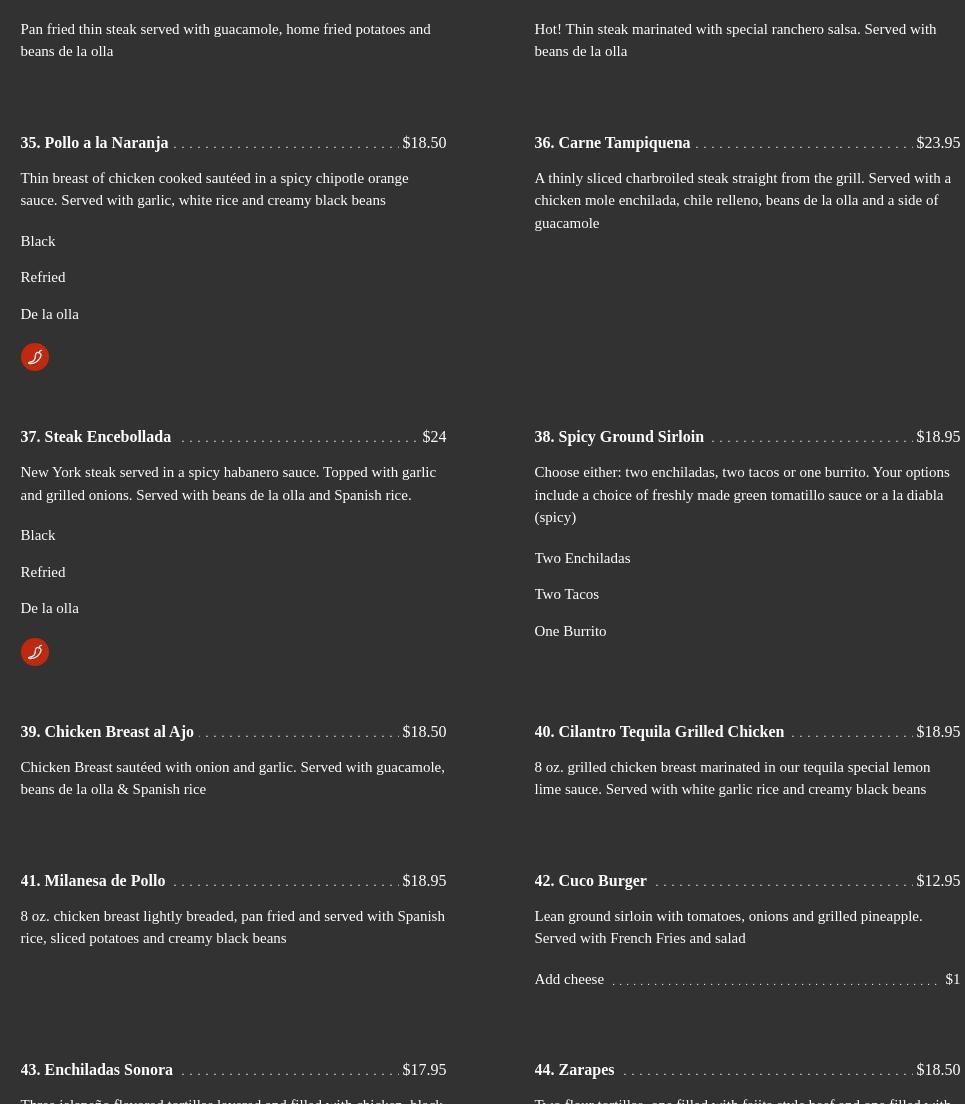Viewport: 965px width, 1104px height.
Task: Click the 44. Zarapes menu item
Action: click(x=574, y=1070)
